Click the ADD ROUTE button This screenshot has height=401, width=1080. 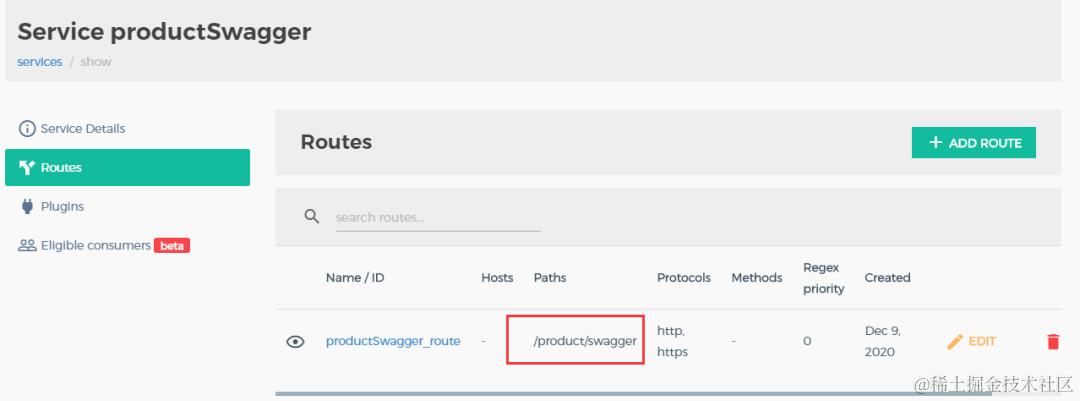click(973, 143)
